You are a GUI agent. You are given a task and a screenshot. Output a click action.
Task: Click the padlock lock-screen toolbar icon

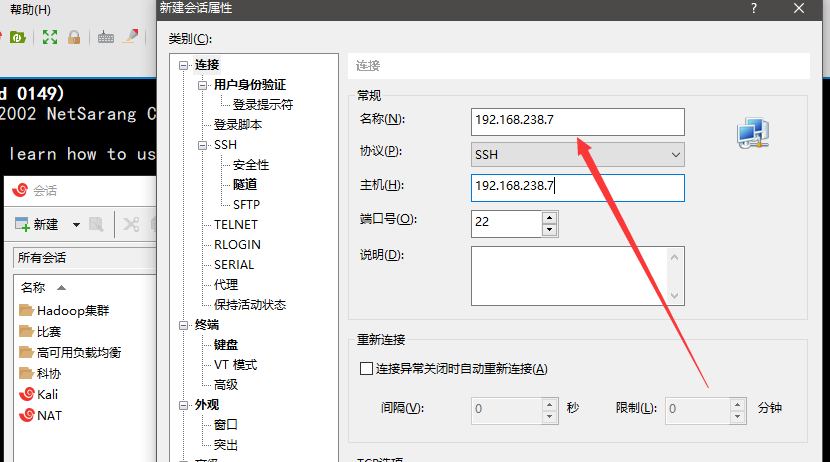click(x=74, y=37)
